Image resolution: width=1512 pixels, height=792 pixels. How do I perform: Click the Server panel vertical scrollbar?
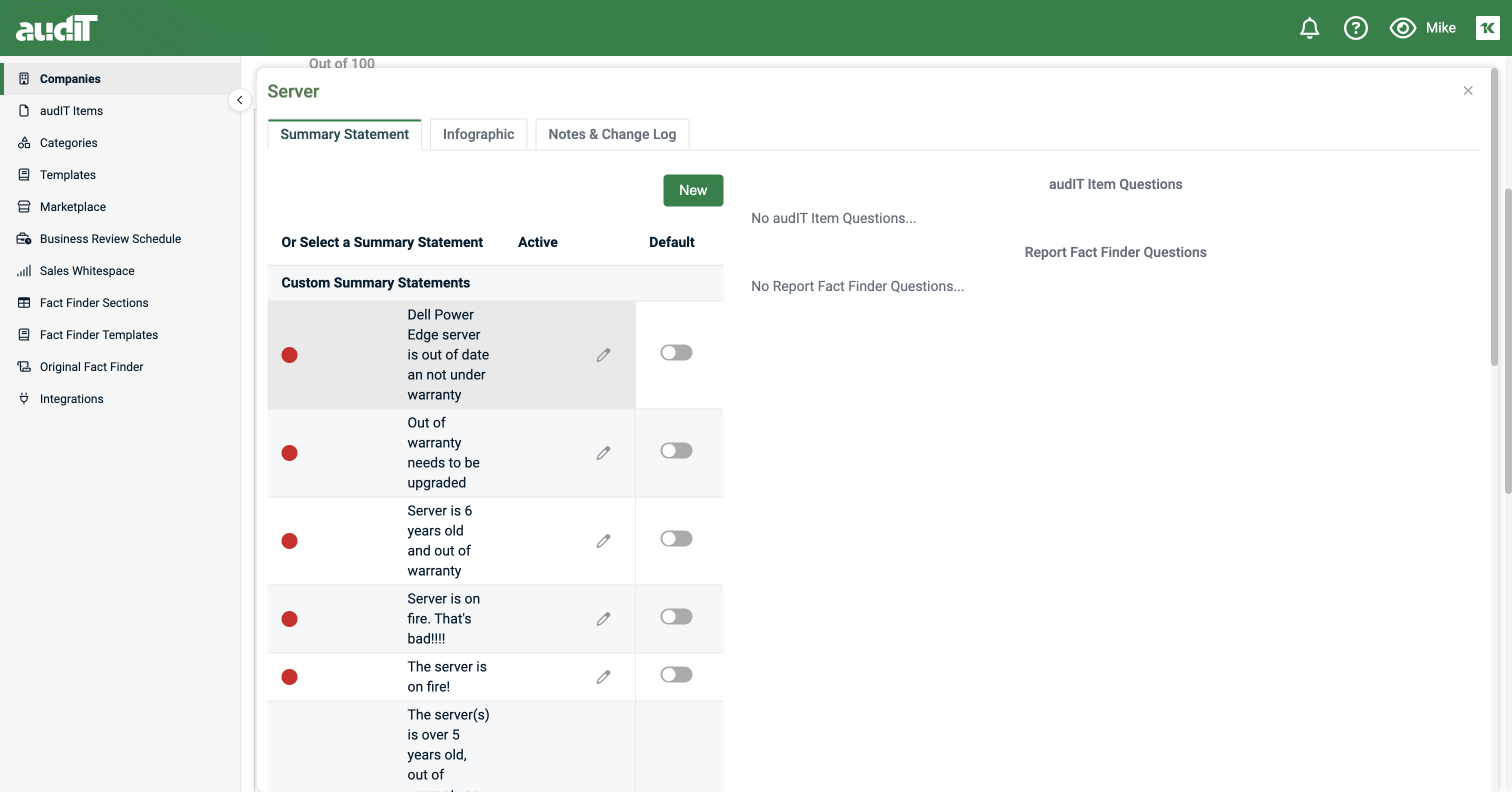tap(1494, 217)
